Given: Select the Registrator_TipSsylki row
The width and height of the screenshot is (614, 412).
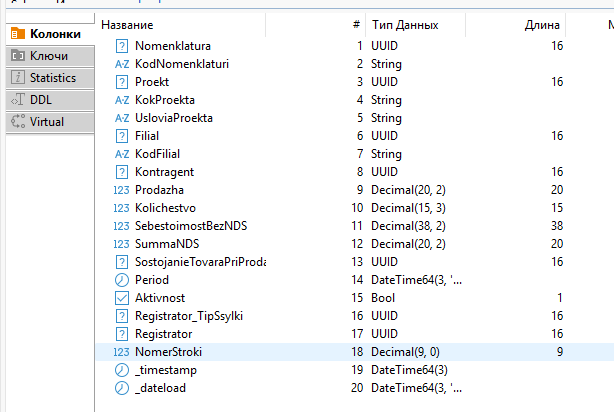Looking at the screenshot, I should point(189,316).
